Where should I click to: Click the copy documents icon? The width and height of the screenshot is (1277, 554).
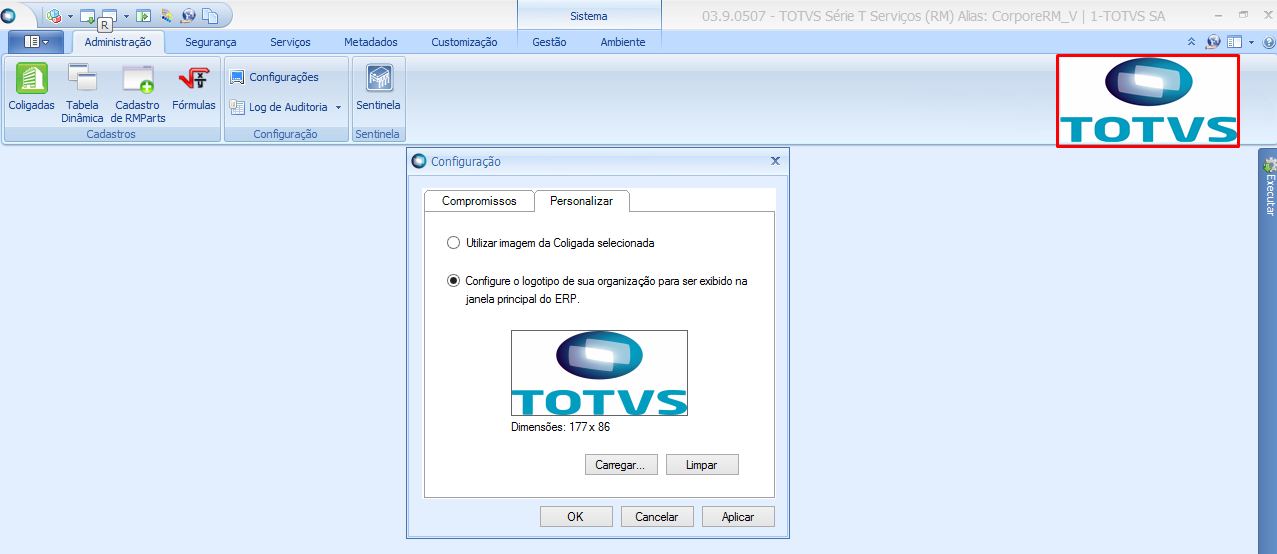210,15
